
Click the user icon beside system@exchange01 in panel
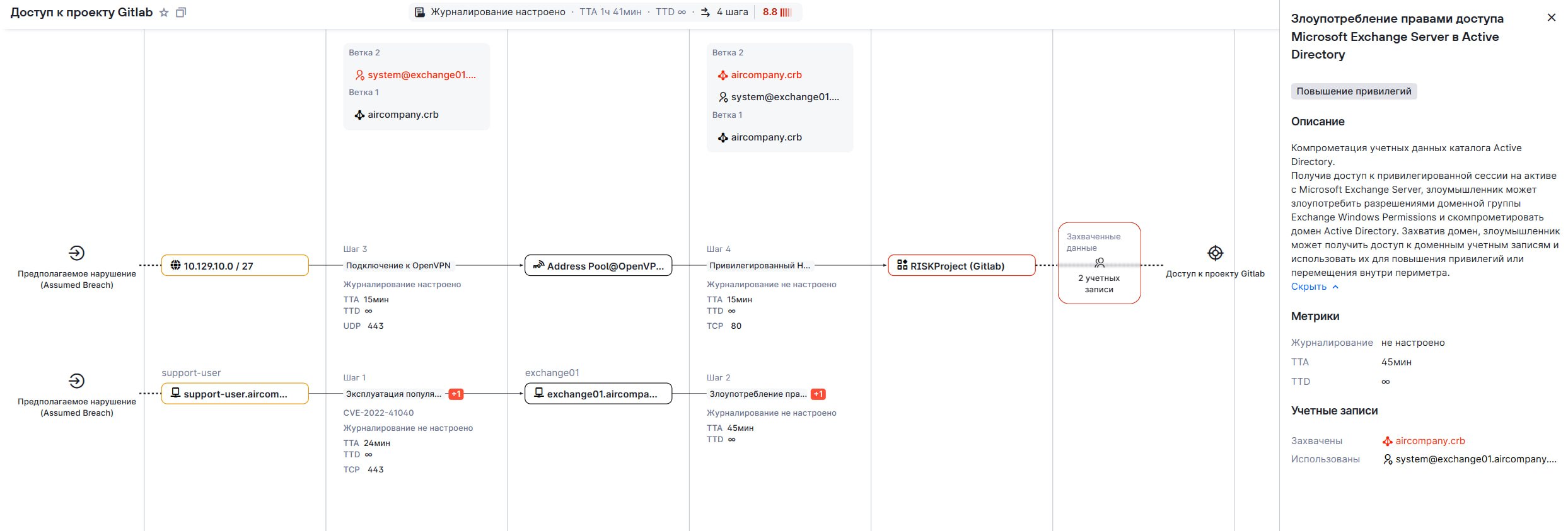pyautogui.click(x=1387, y=459)
